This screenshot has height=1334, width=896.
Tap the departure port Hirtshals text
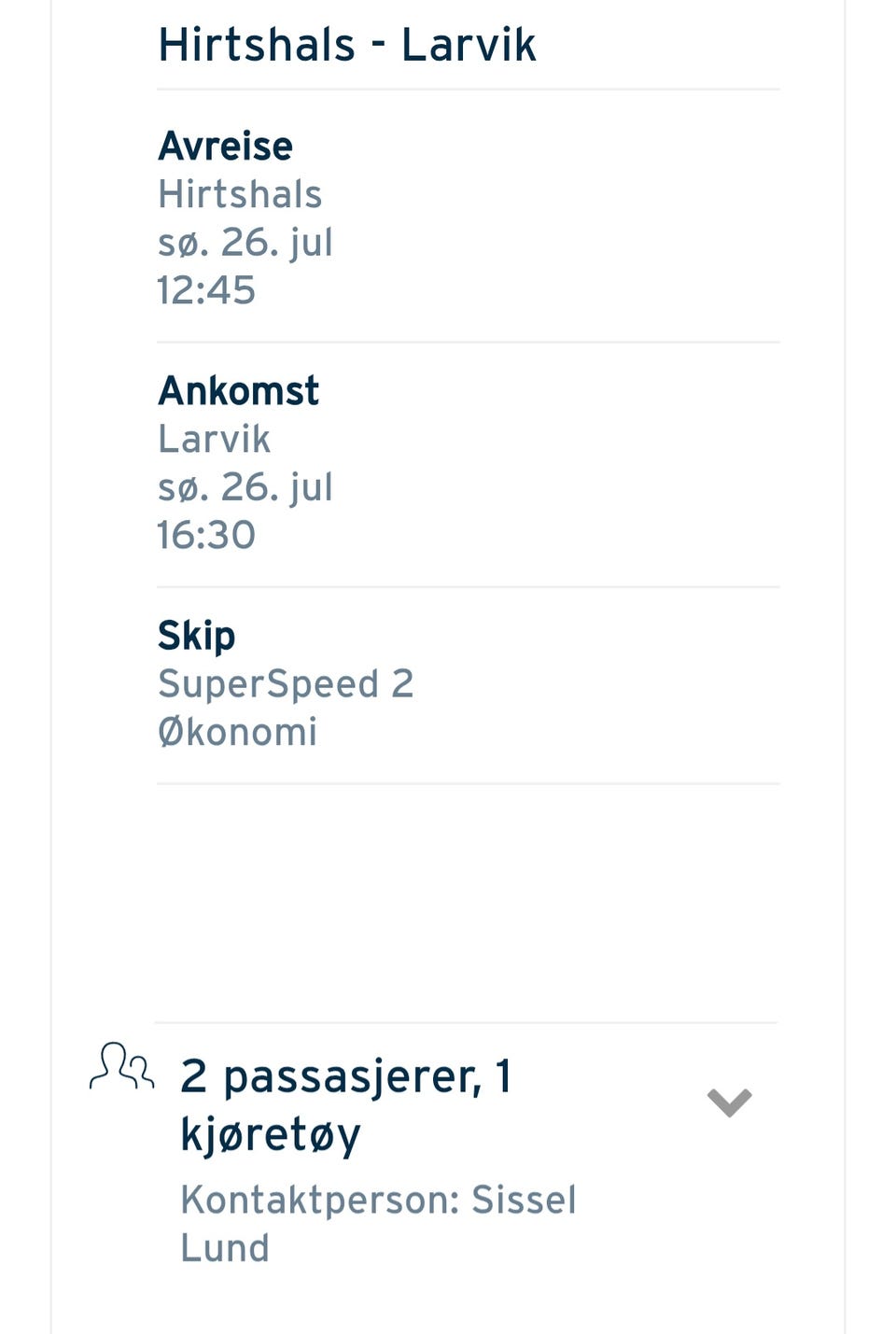pyautogui.click(x=240, y=194)
